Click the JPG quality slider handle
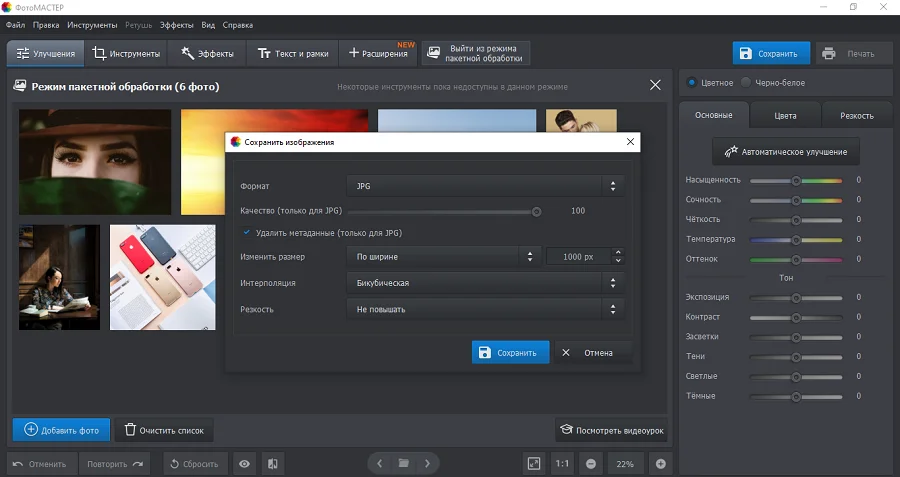 537,211
